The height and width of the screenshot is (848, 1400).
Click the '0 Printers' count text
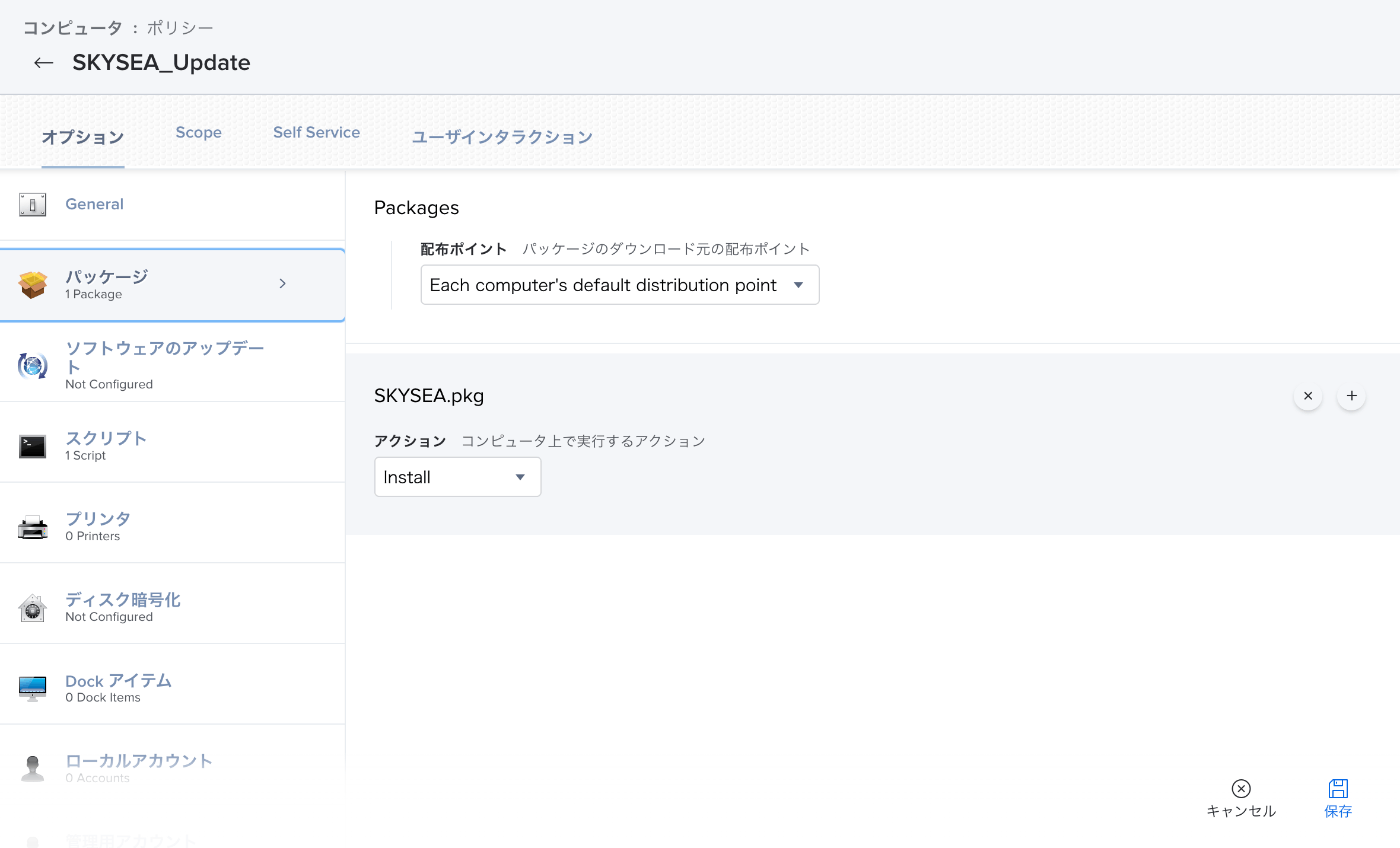point(93,537)
